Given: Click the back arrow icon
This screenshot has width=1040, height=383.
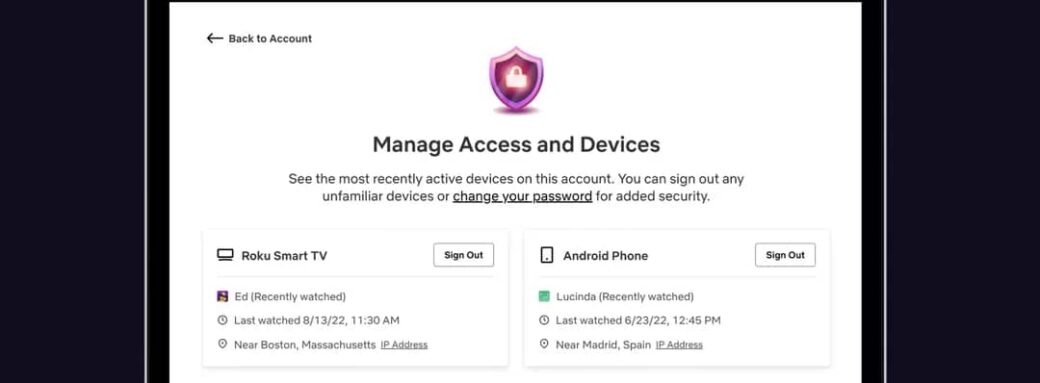Looking at the screenshot, I should tap(214, 38).
